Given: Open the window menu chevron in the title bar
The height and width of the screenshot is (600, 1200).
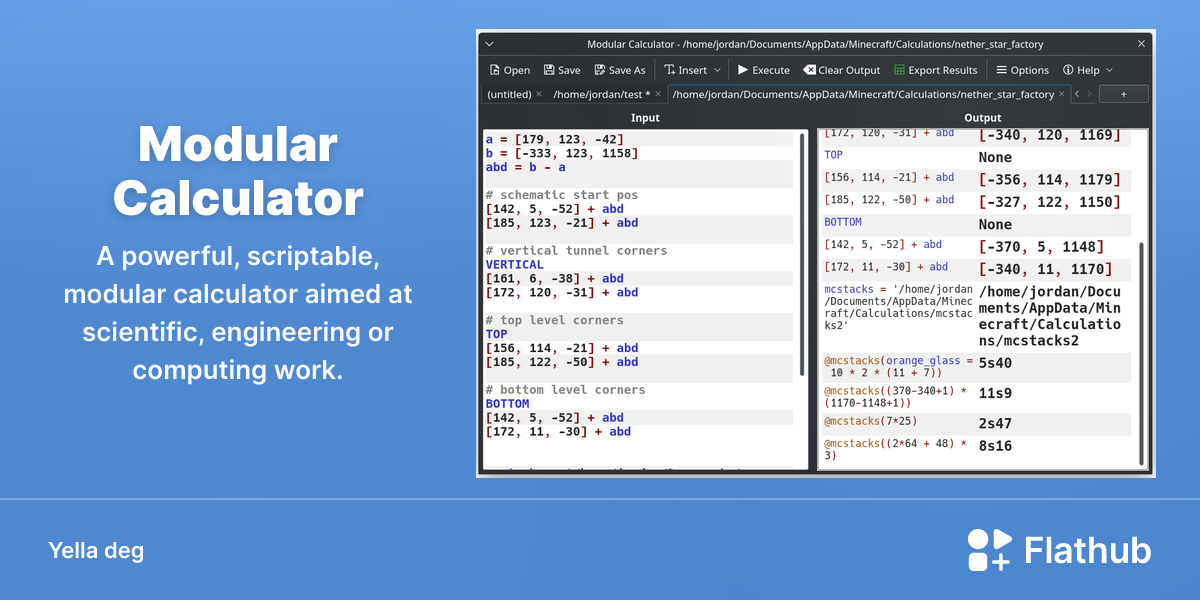Looking at the screenshot, I should tap(489, 44).
